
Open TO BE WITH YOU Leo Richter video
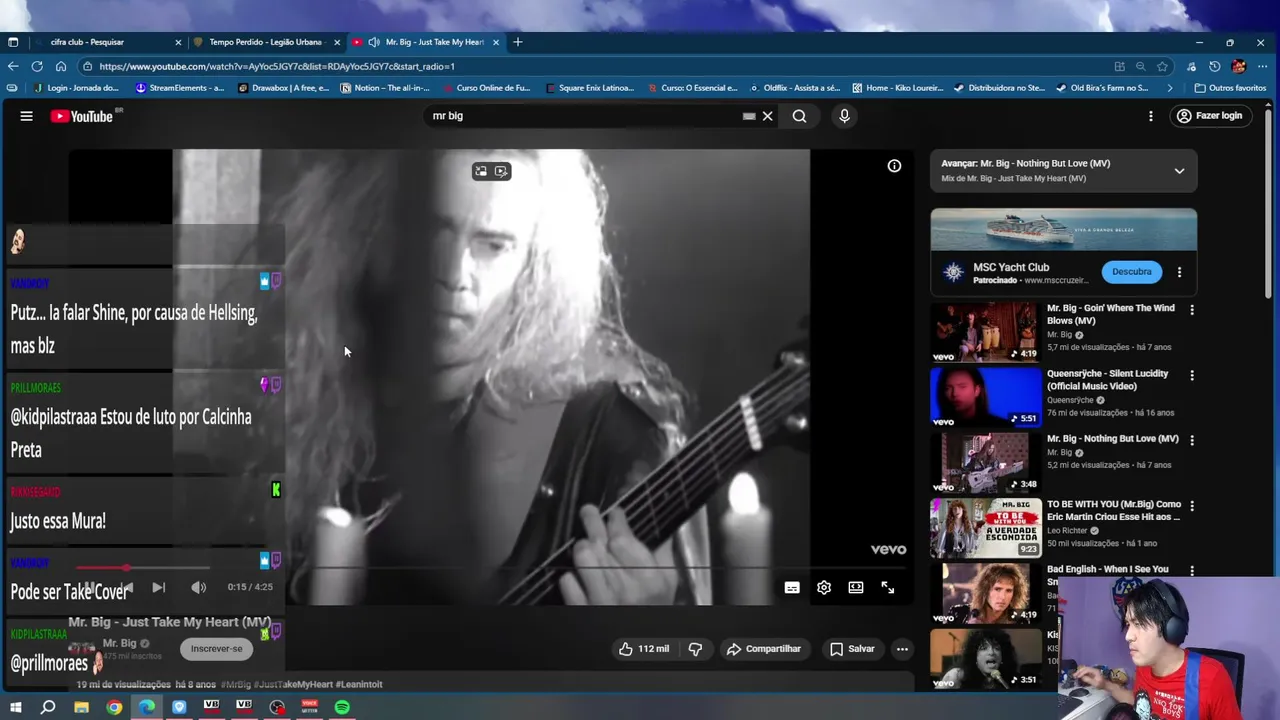tap(1114, 510)
